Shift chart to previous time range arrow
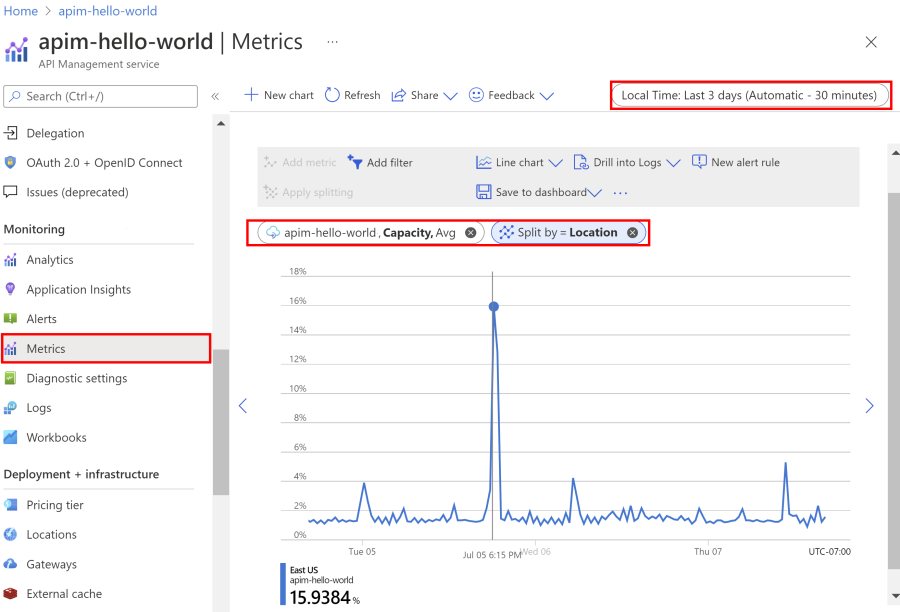The image size is (900, 612). point(242,406)
